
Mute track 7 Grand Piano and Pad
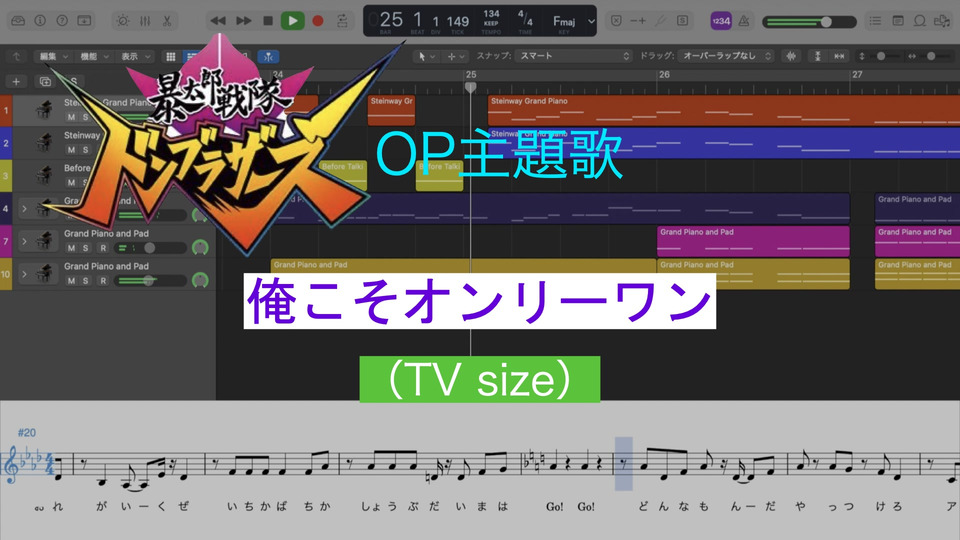(72, 248)
